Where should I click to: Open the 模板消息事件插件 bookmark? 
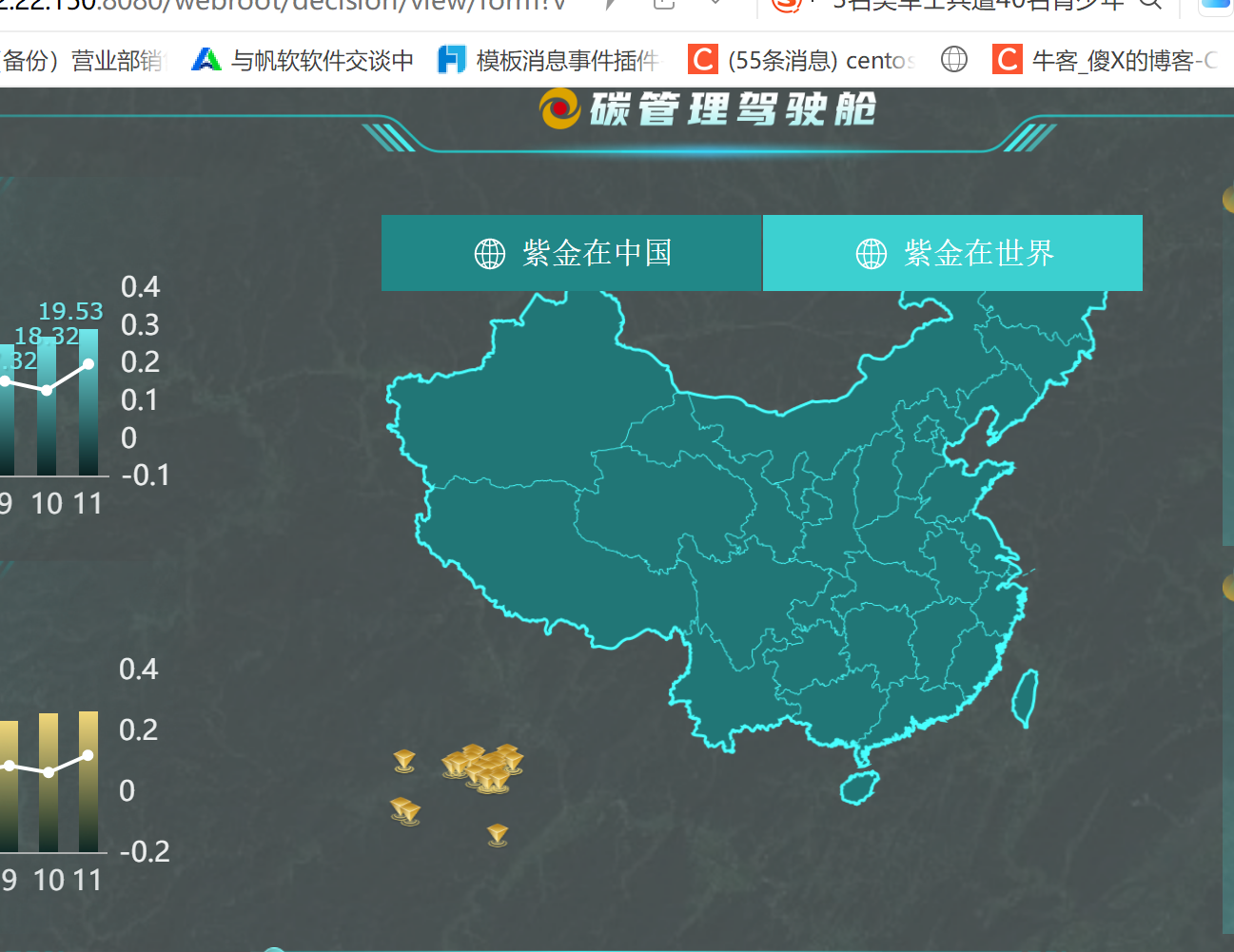click(x=547, y=61)
